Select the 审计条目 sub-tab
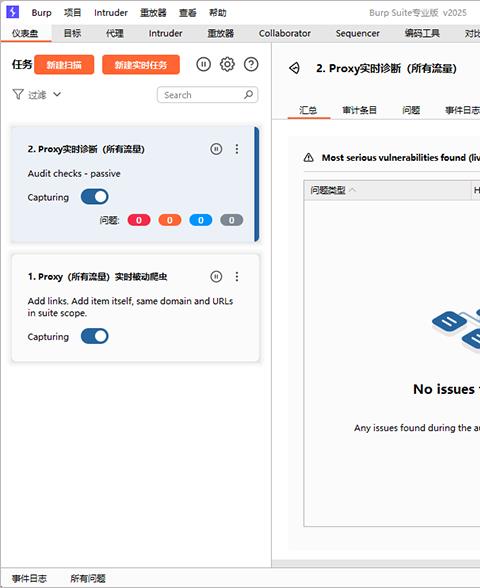This screenshot has height=588, width=480. pos(359,110)
